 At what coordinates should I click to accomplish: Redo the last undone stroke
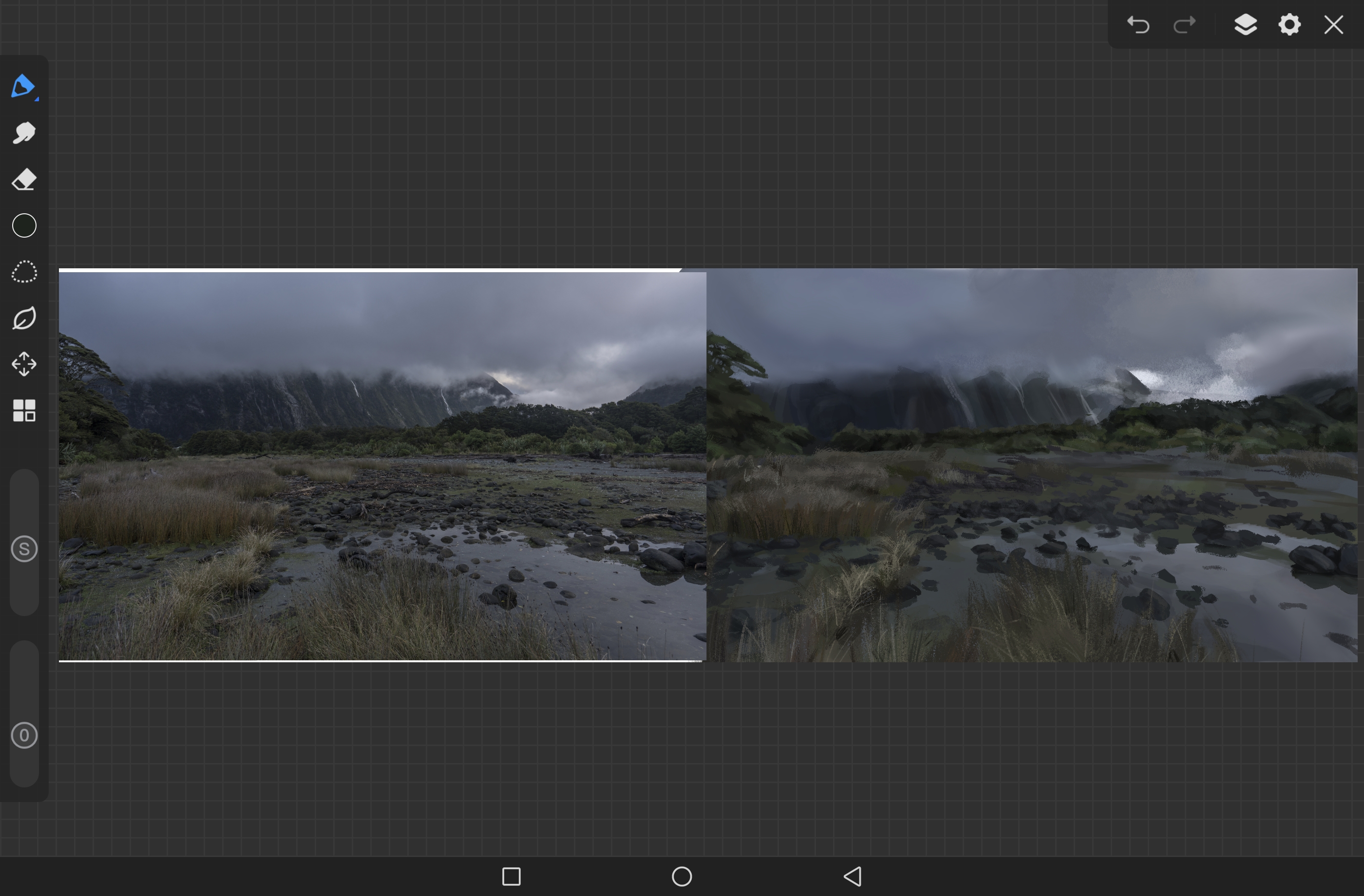[x=1185, y=25]
